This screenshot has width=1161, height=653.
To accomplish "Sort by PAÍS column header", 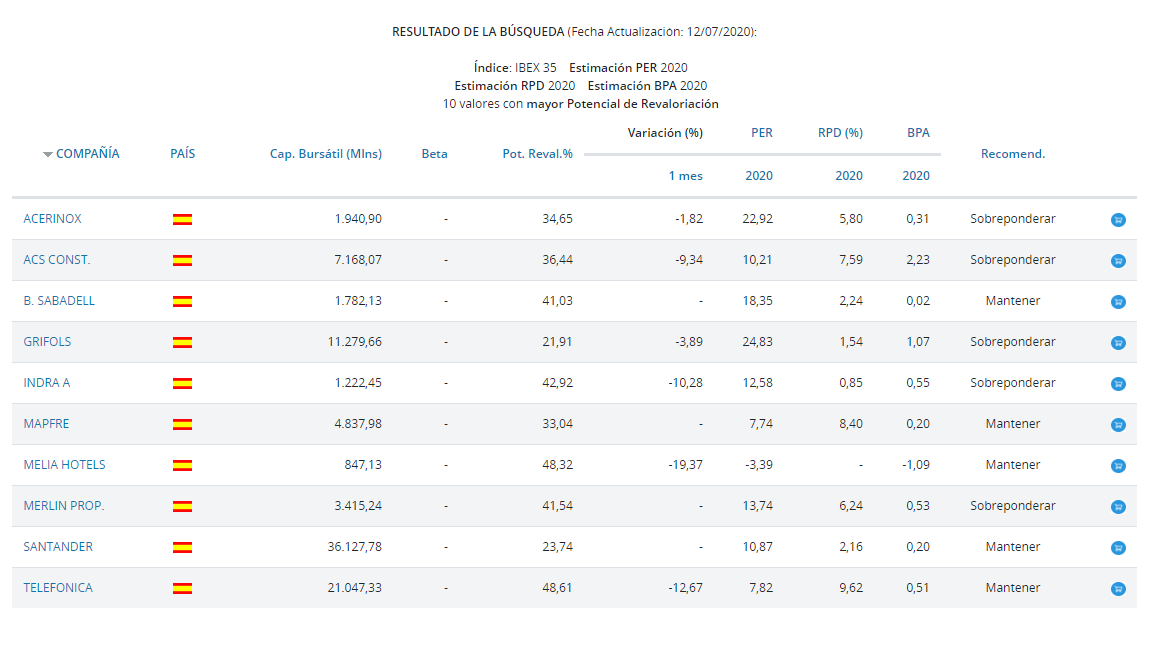I will (x=182, y=154).
